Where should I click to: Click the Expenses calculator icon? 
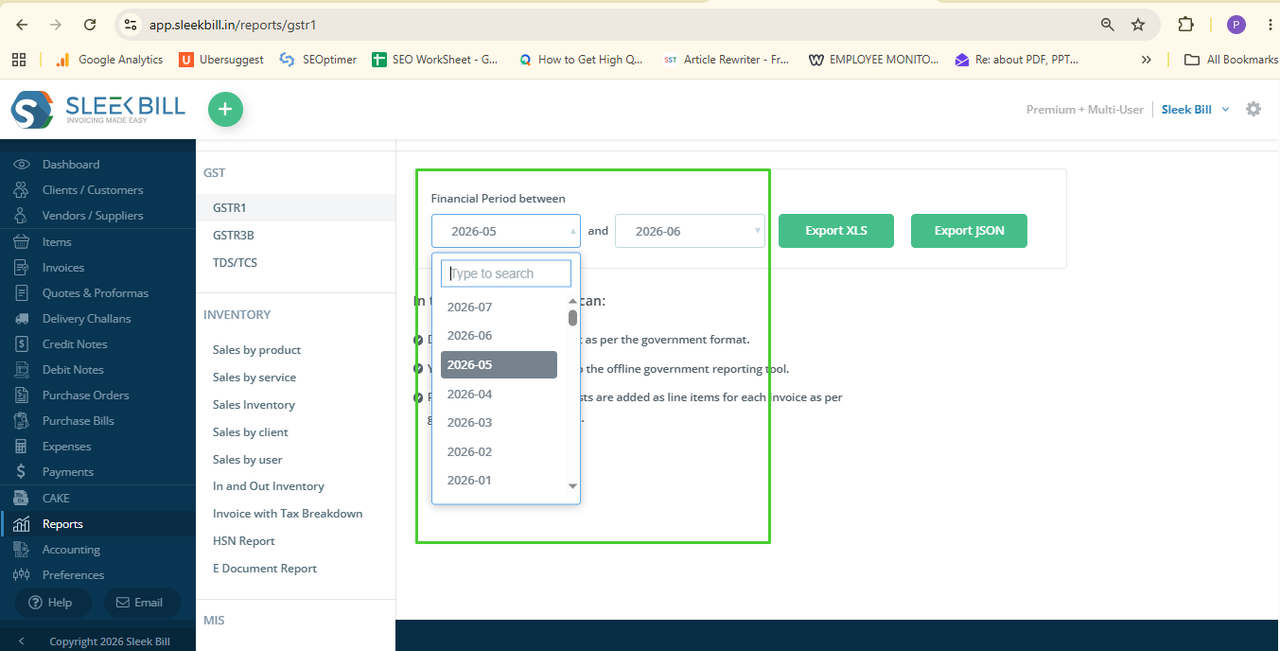(x=21, y=446)
